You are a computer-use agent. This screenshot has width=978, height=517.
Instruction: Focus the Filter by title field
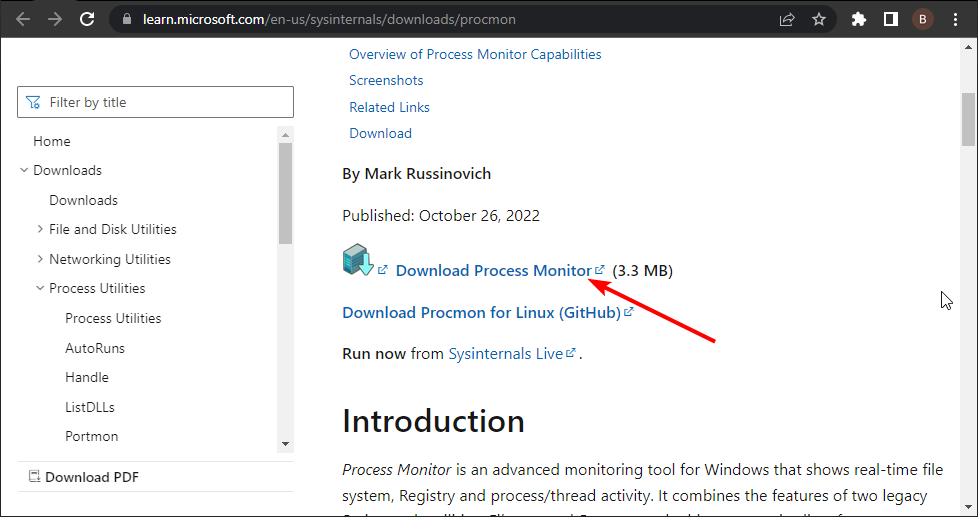pyautogui.click(x=155, y=102)
